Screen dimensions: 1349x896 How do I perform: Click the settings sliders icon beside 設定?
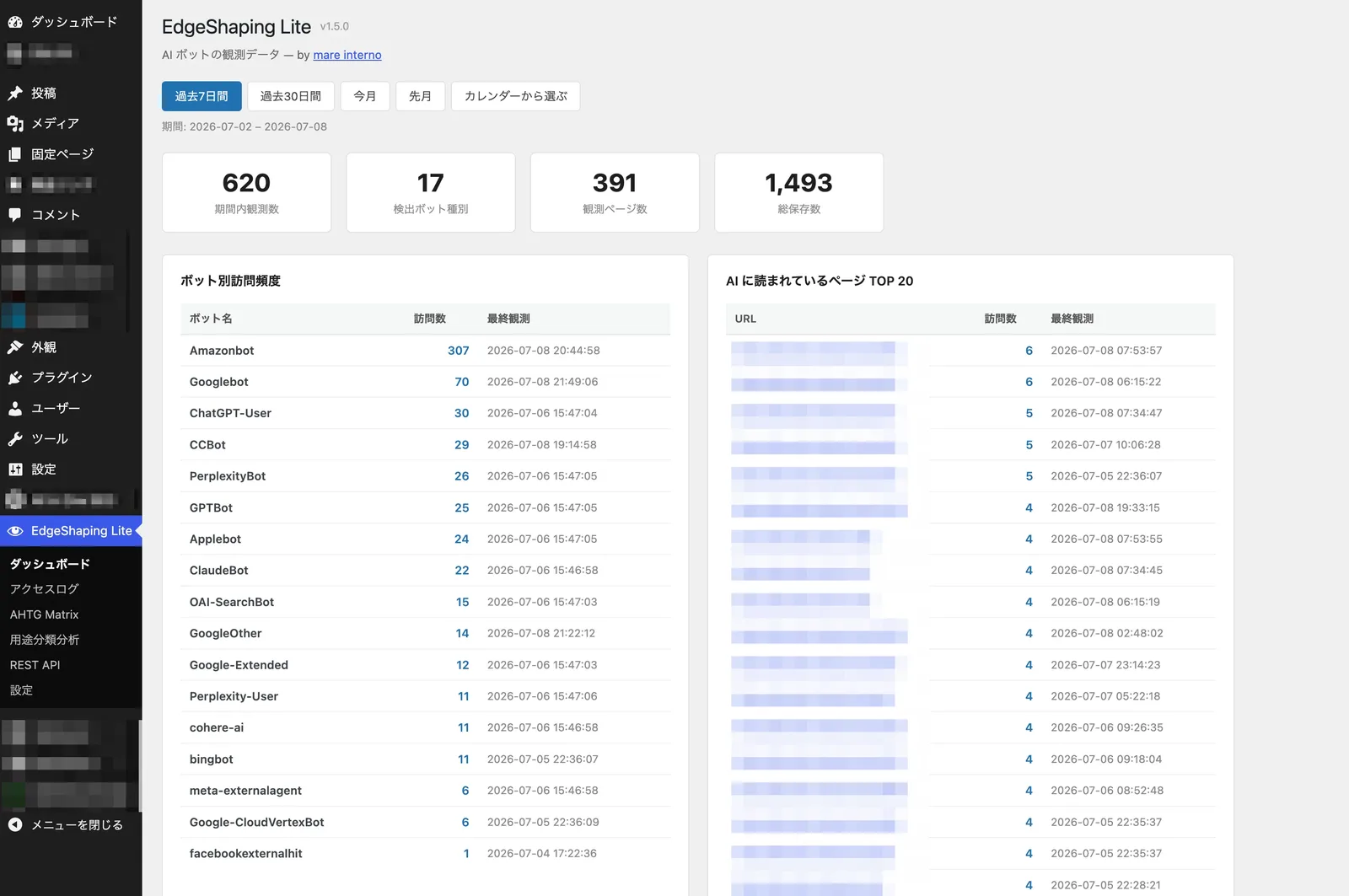15,469
